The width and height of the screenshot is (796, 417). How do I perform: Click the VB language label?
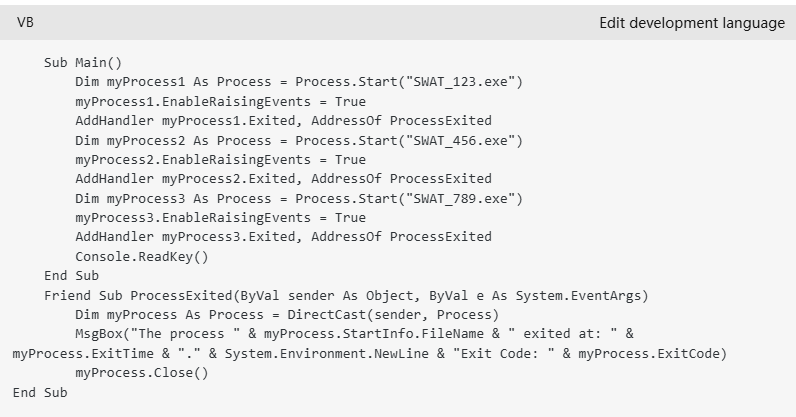pyautogui.click(x=26, y=23)
